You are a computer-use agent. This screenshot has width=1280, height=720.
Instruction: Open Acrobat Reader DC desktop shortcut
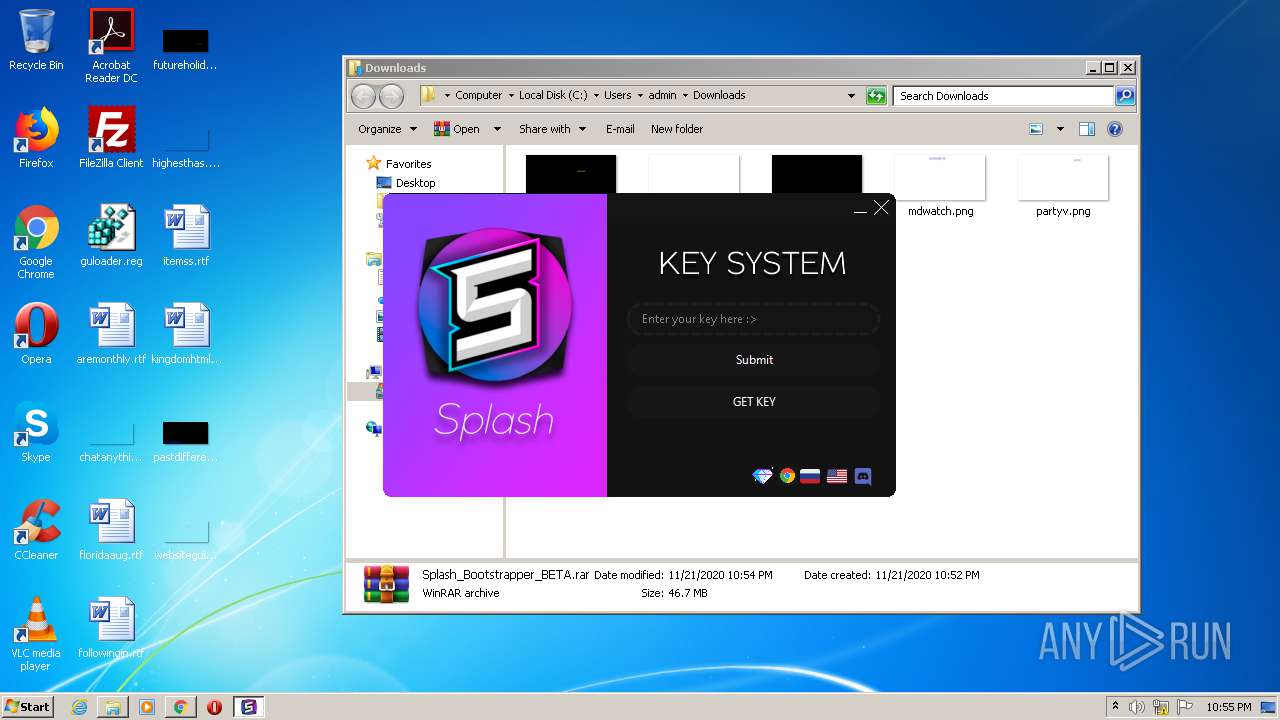(111, 46)
